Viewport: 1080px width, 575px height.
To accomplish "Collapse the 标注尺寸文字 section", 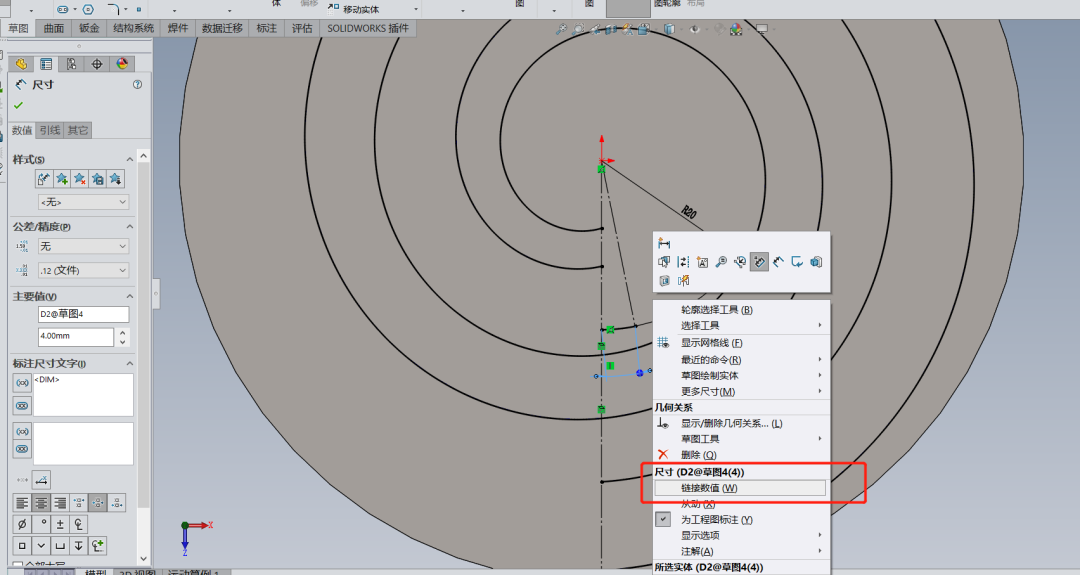I will point(129,363).
